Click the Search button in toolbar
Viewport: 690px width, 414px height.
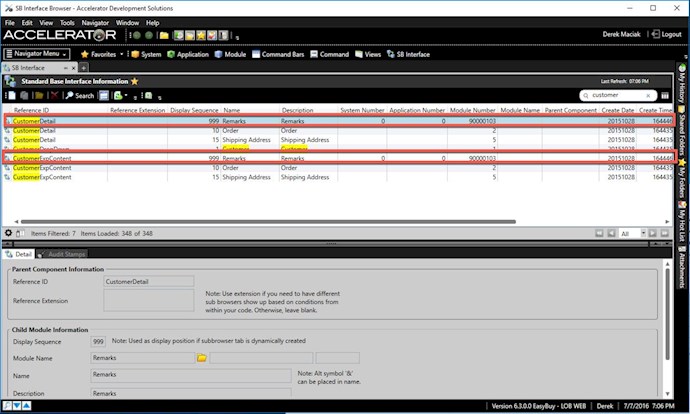pos(80,95)
